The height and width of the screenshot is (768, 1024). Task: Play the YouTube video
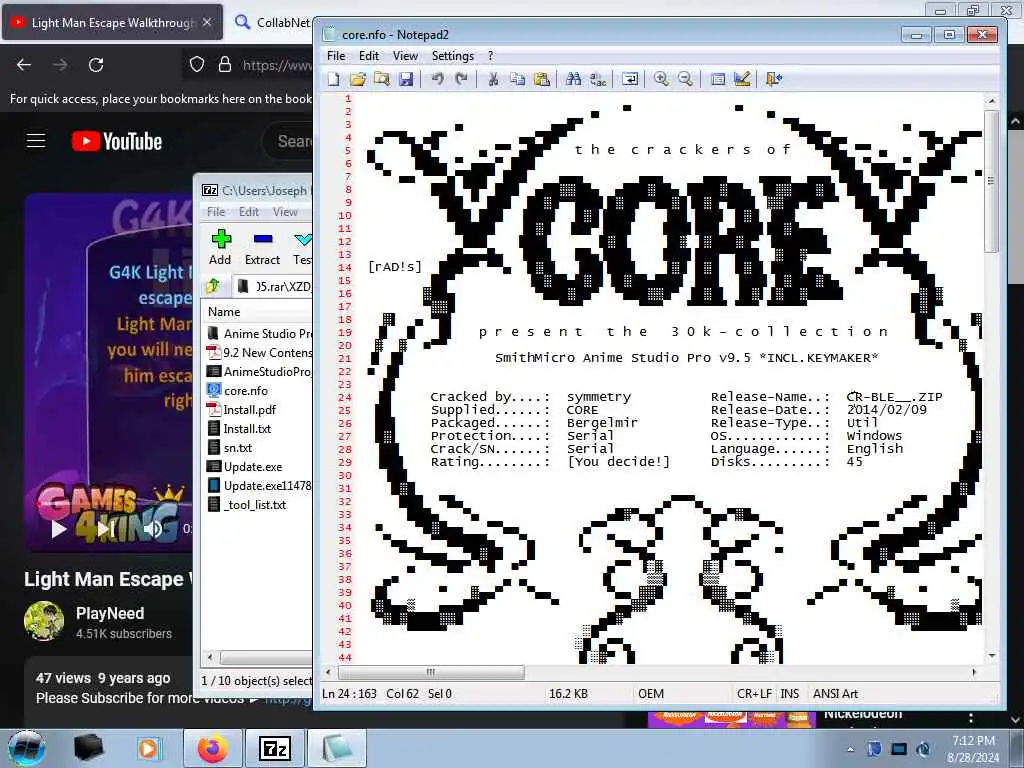[x=59, y=528]
